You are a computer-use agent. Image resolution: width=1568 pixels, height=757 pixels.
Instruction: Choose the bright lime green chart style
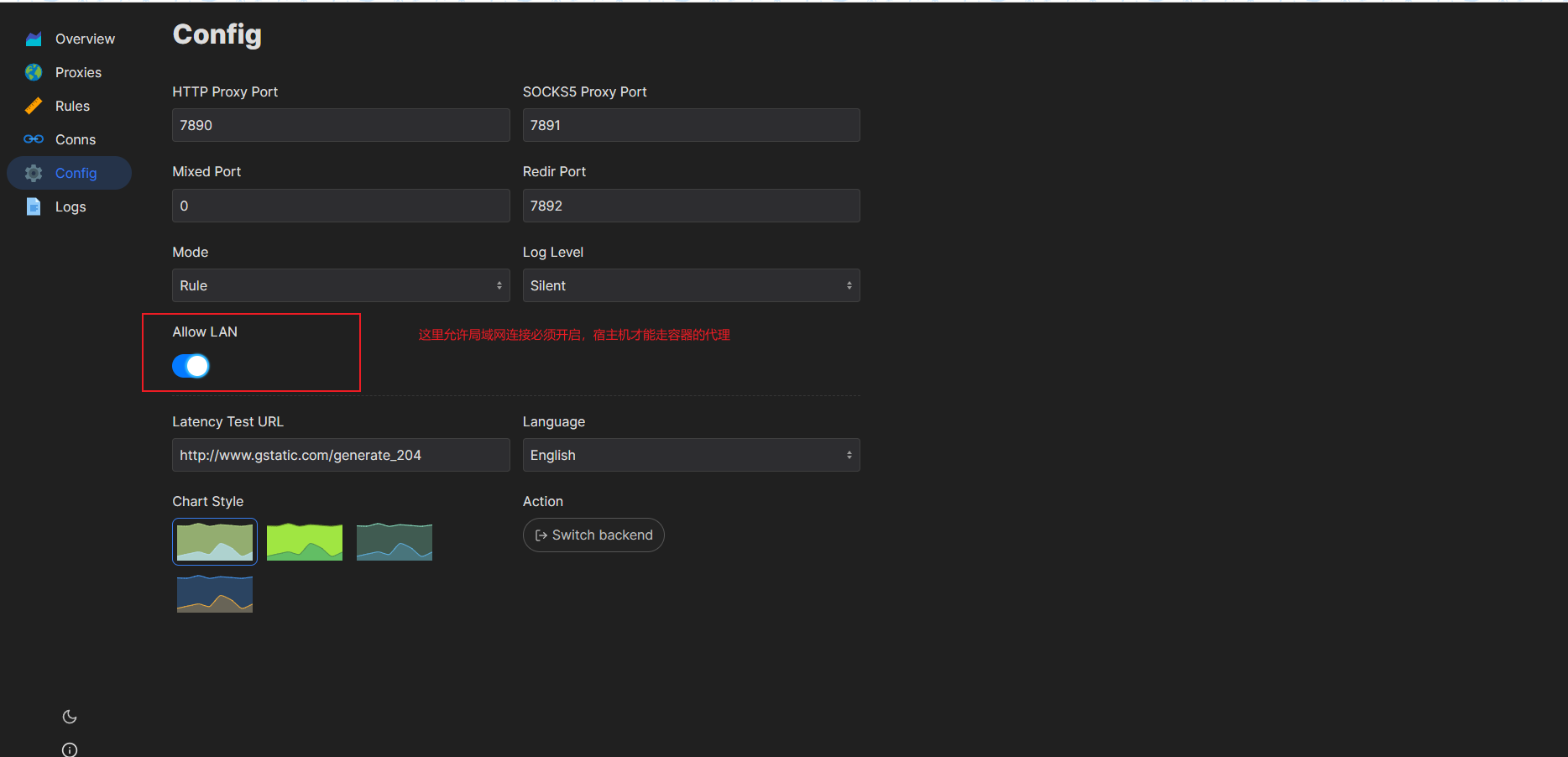[x=305, y=541]
